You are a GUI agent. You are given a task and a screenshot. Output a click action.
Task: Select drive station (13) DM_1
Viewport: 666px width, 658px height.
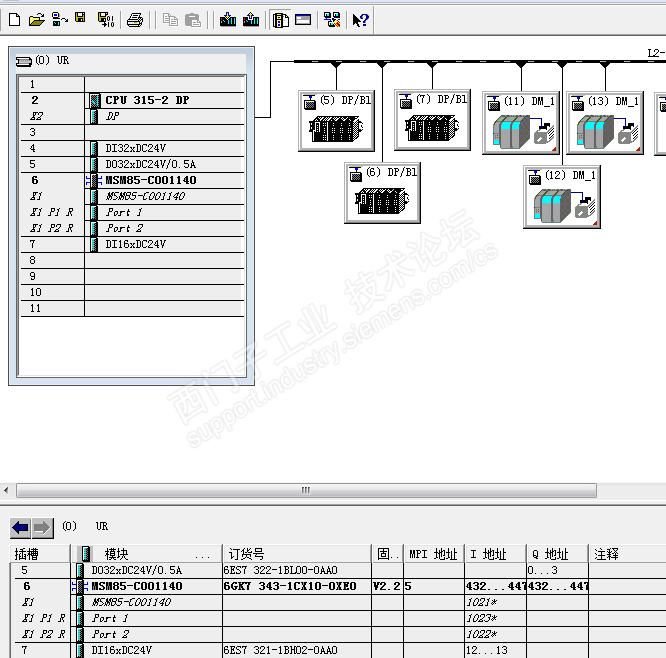605,123
